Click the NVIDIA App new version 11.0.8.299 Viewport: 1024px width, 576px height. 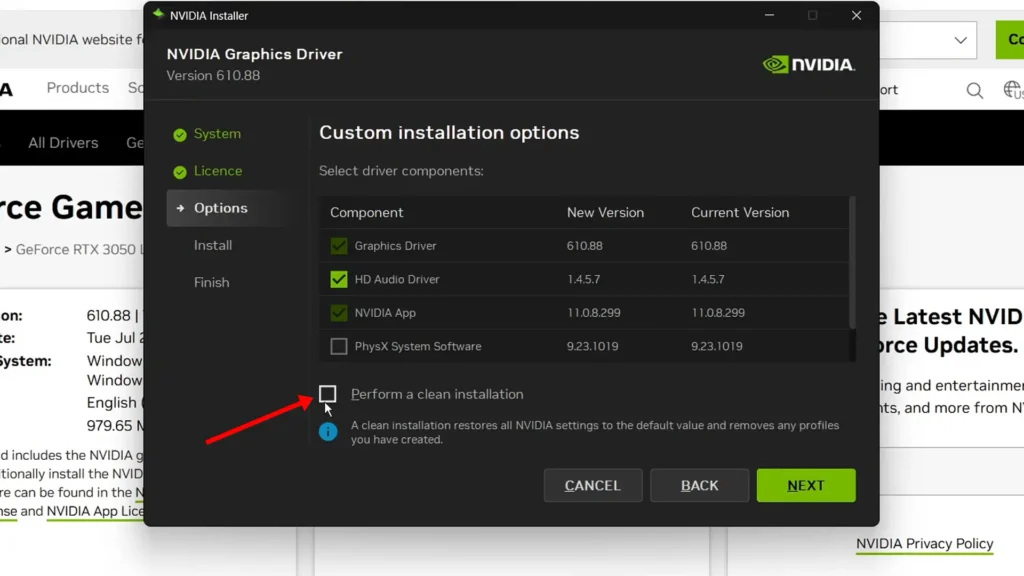(x=594, y=313)
